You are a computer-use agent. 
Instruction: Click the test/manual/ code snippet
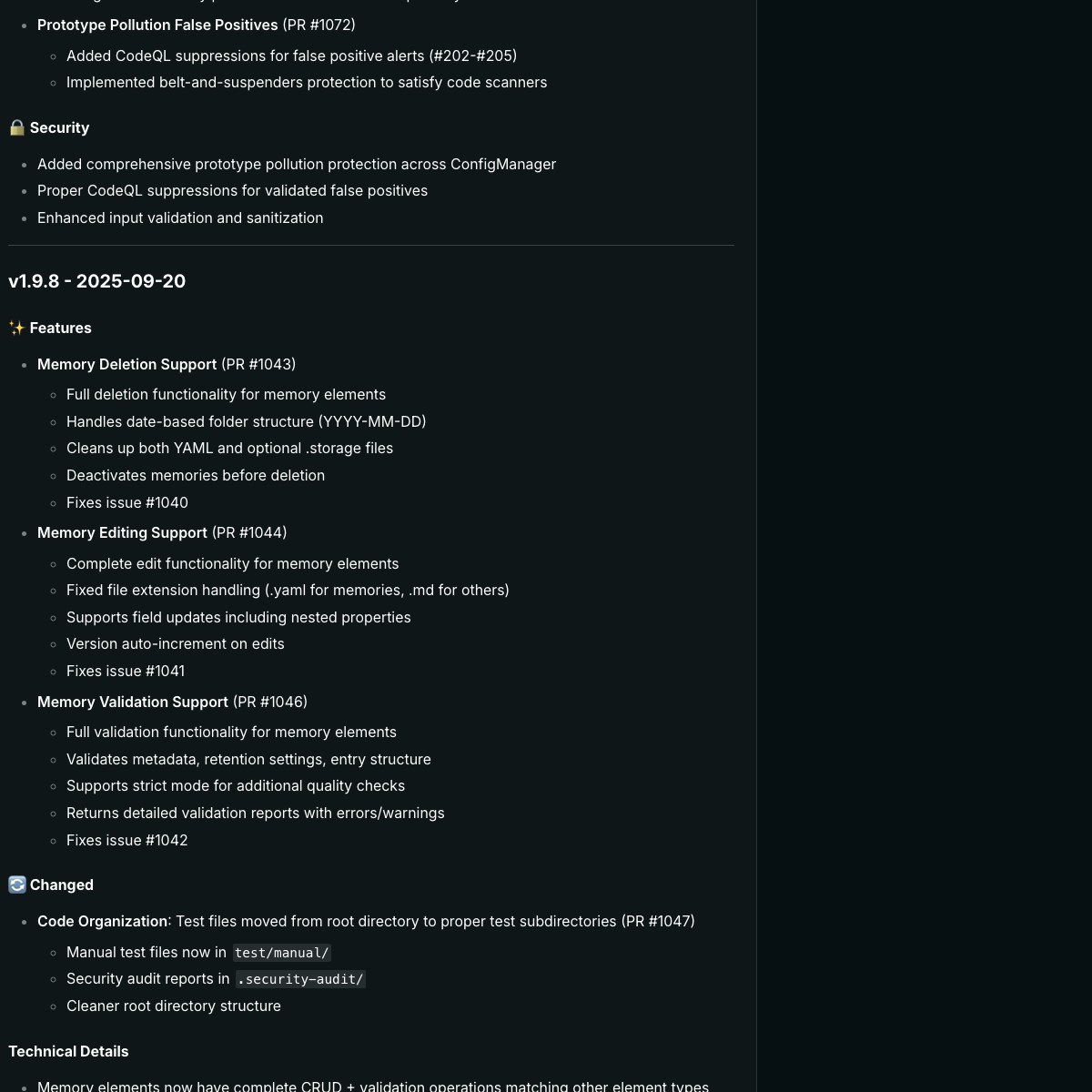pyautogui.click(x=282, y=953)
